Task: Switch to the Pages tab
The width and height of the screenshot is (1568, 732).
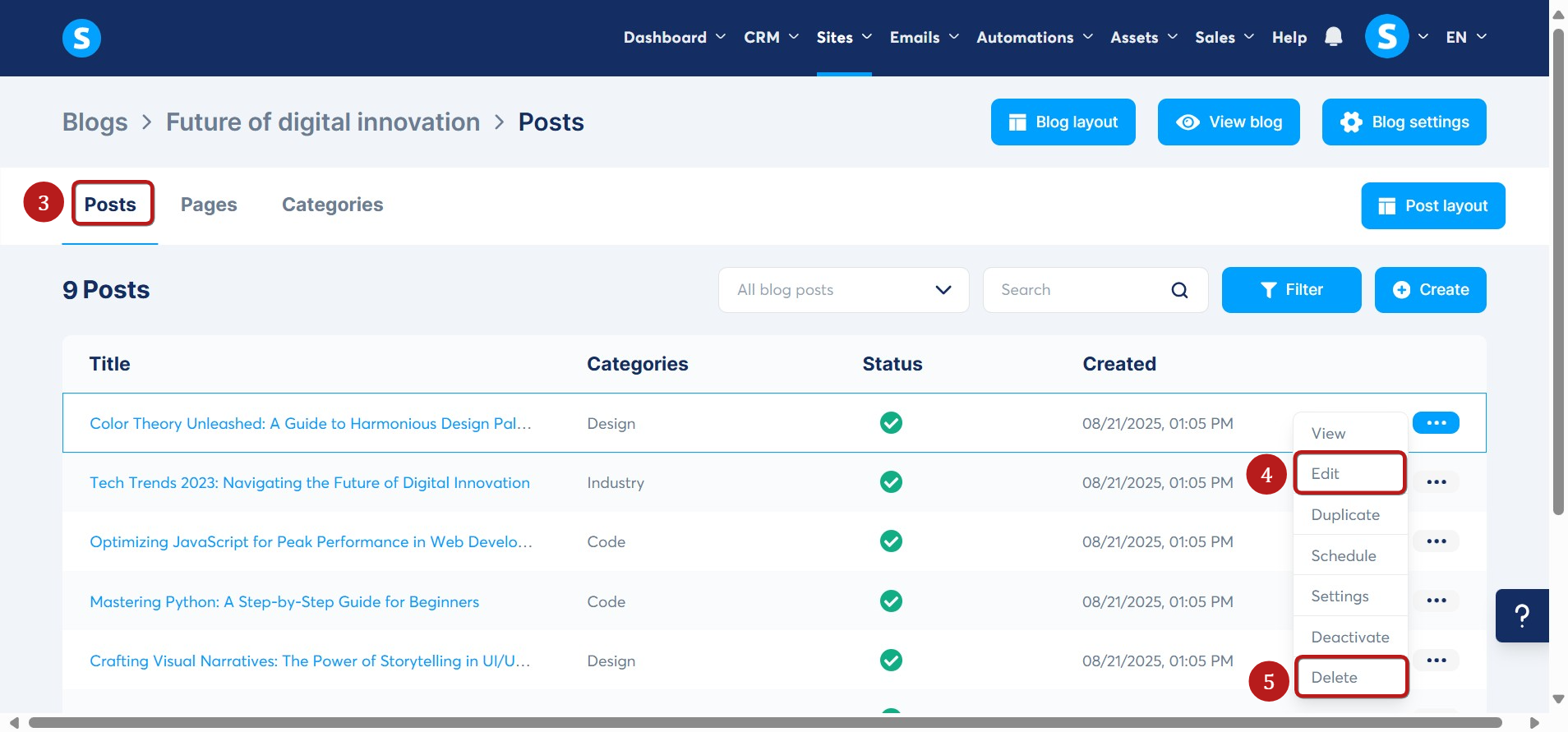Action: coord(209,205)
